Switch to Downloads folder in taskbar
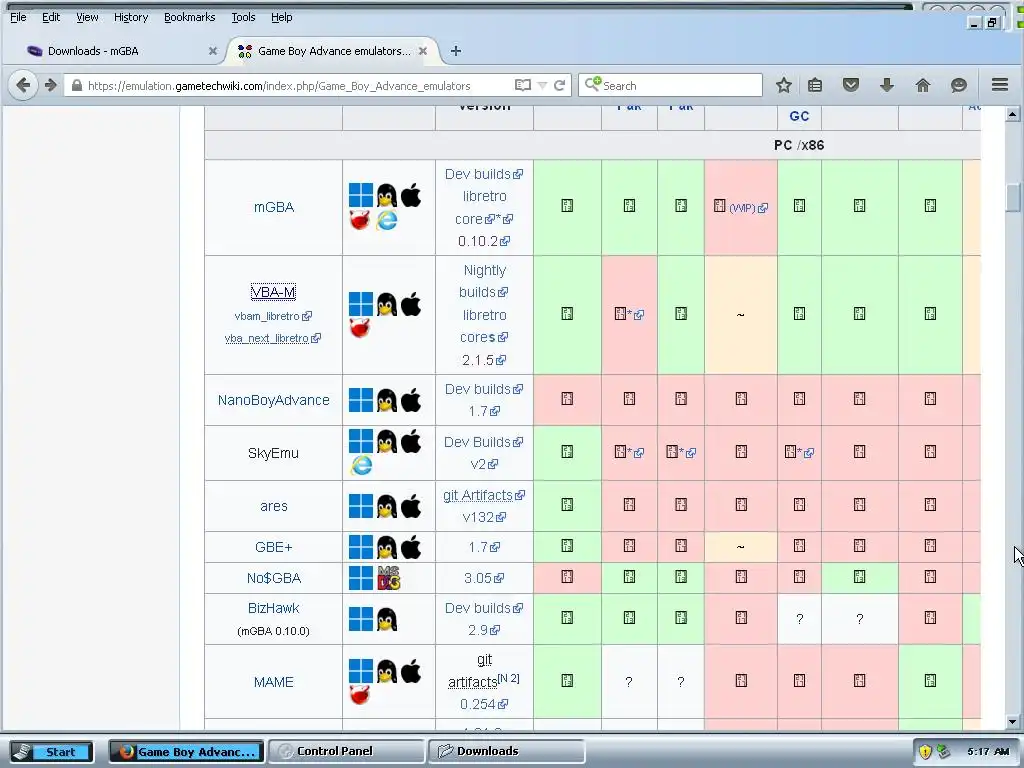 506,752
